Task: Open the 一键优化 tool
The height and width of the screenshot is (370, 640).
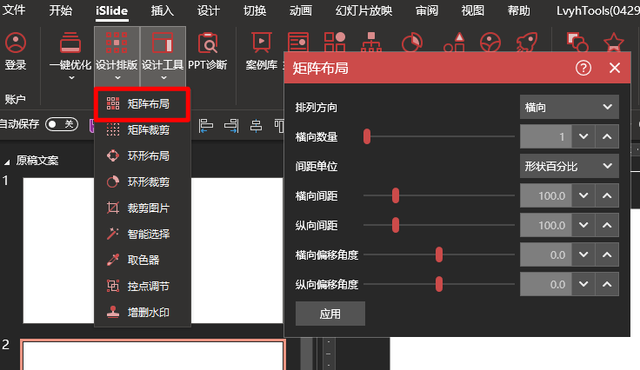Action: point(70,55)
